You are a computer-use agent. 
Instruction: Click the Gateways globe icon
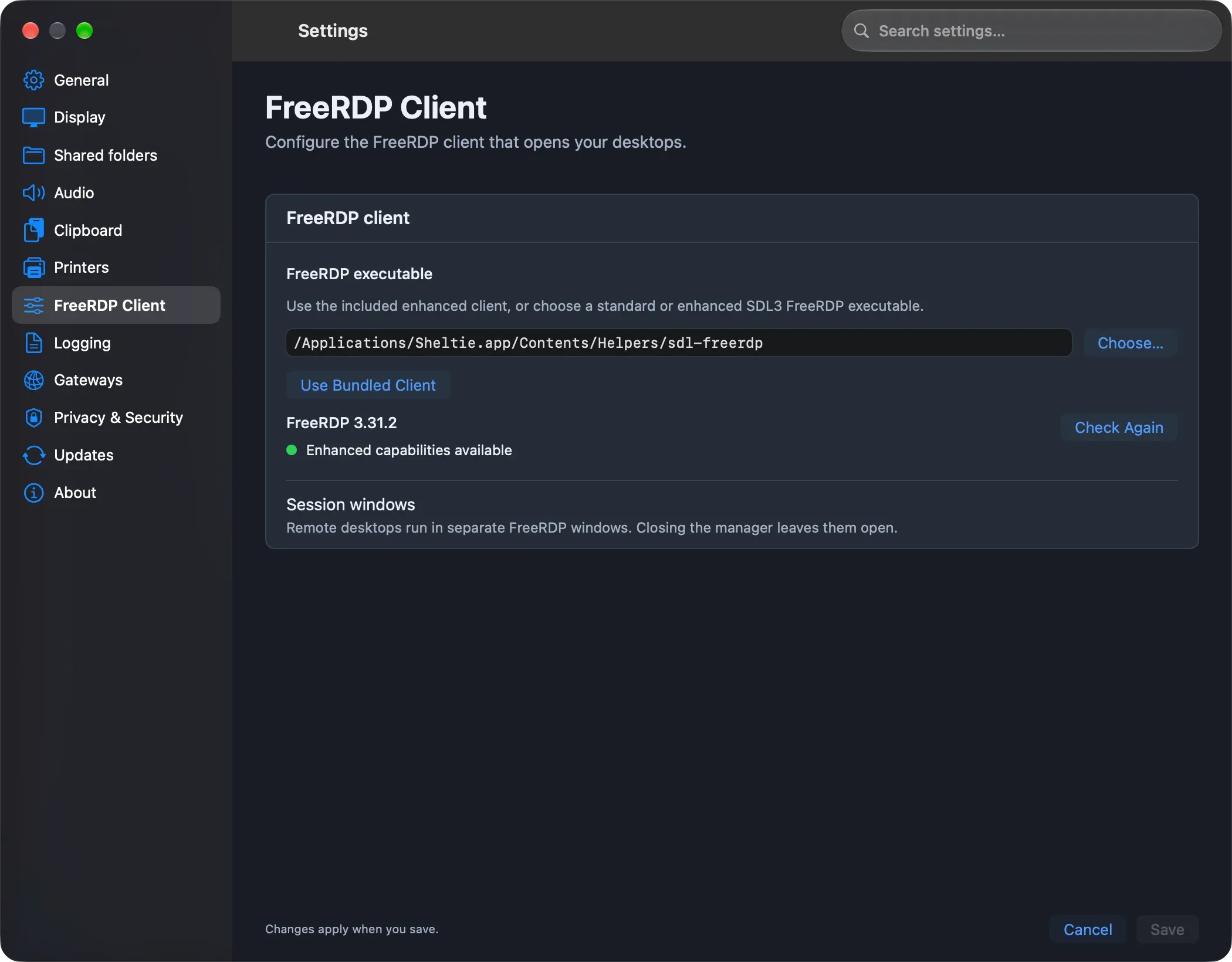(33, 380)
